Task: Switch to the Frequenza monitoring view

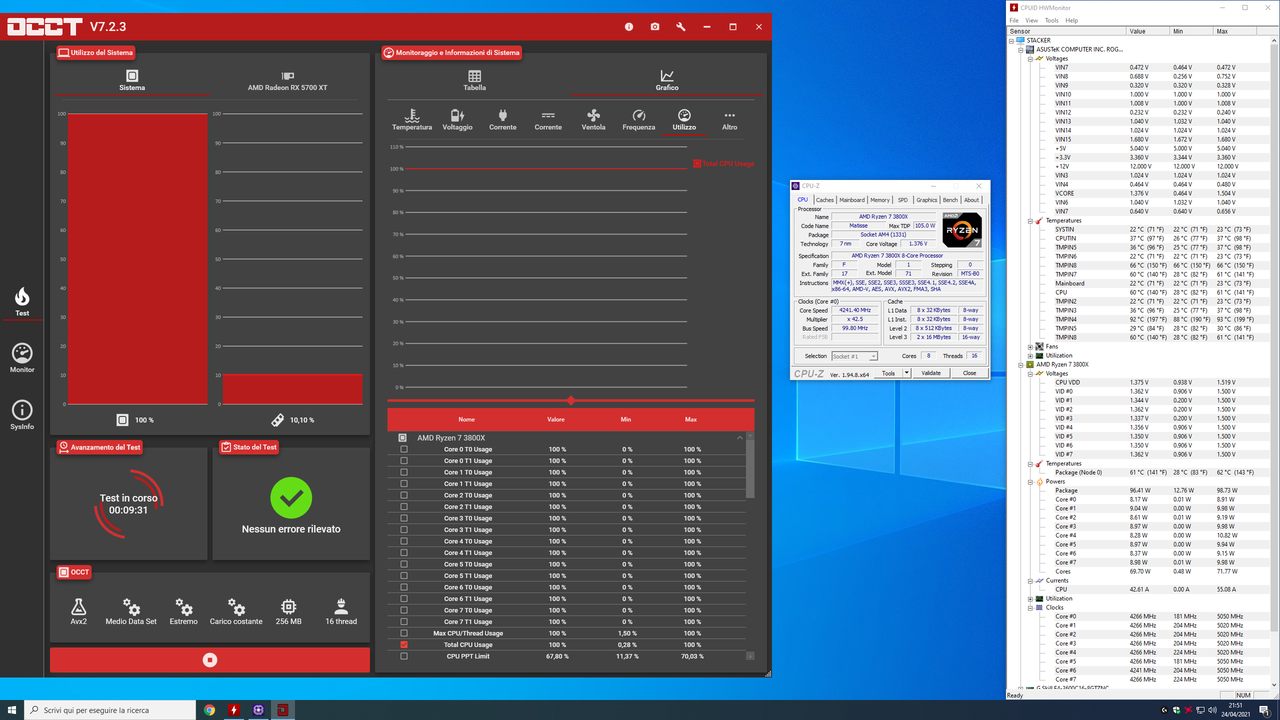Action: [x=638, y=118]
